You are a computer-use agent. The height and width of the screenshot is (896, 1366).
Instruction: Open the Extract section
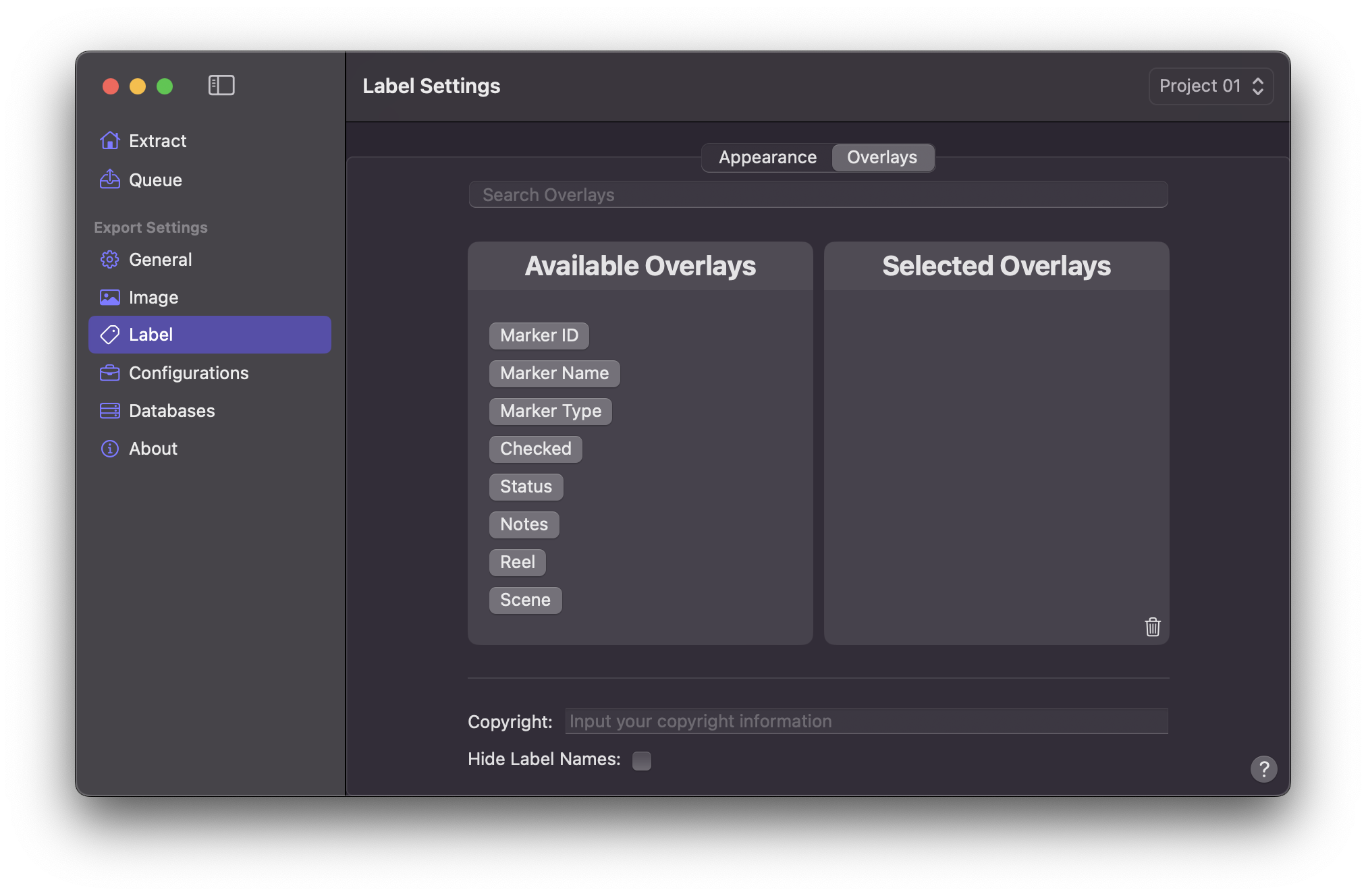[x=210, y=140]
